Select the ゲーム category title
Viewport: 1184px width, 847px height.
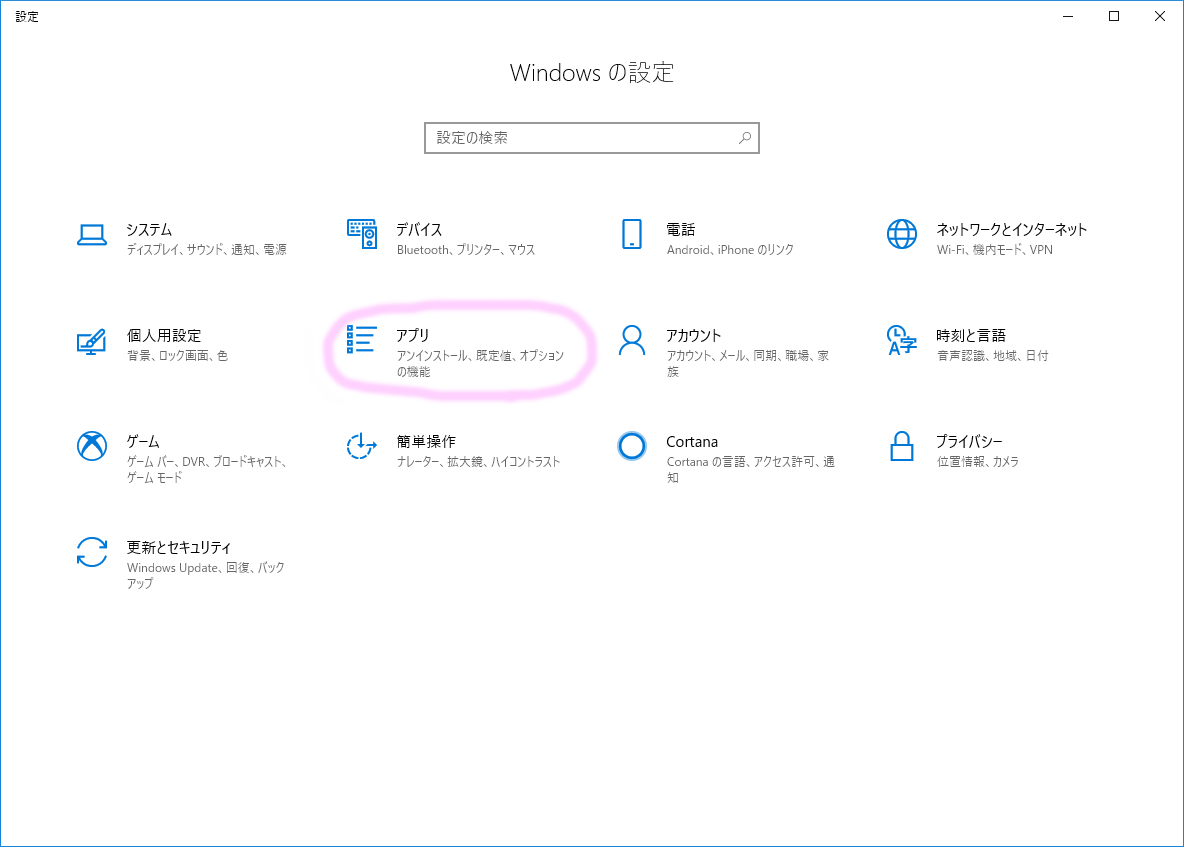coord(143,442)
